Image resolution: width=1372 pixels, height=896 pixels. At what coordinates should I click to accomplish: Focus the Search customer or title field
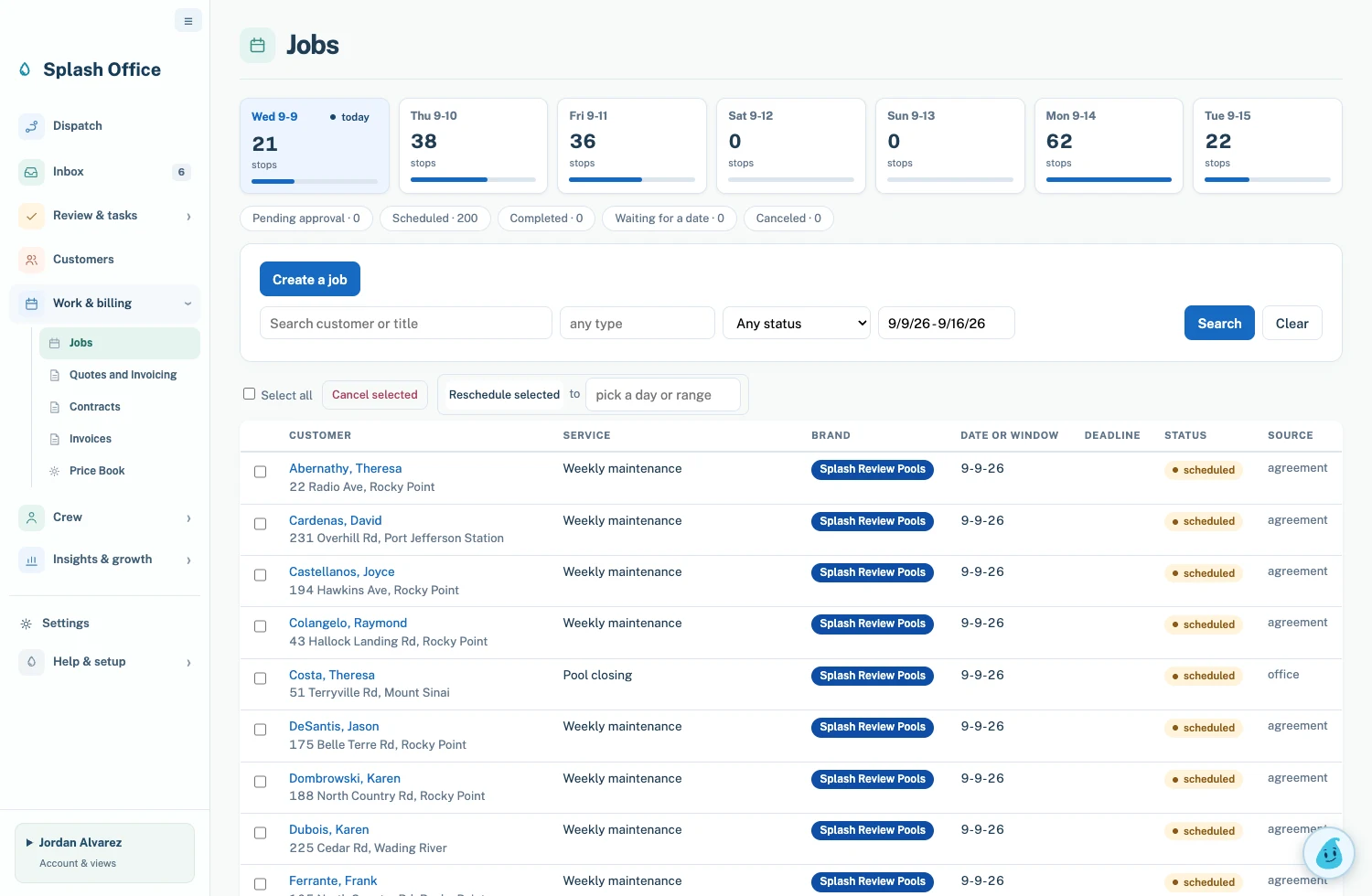coord(406,323)
